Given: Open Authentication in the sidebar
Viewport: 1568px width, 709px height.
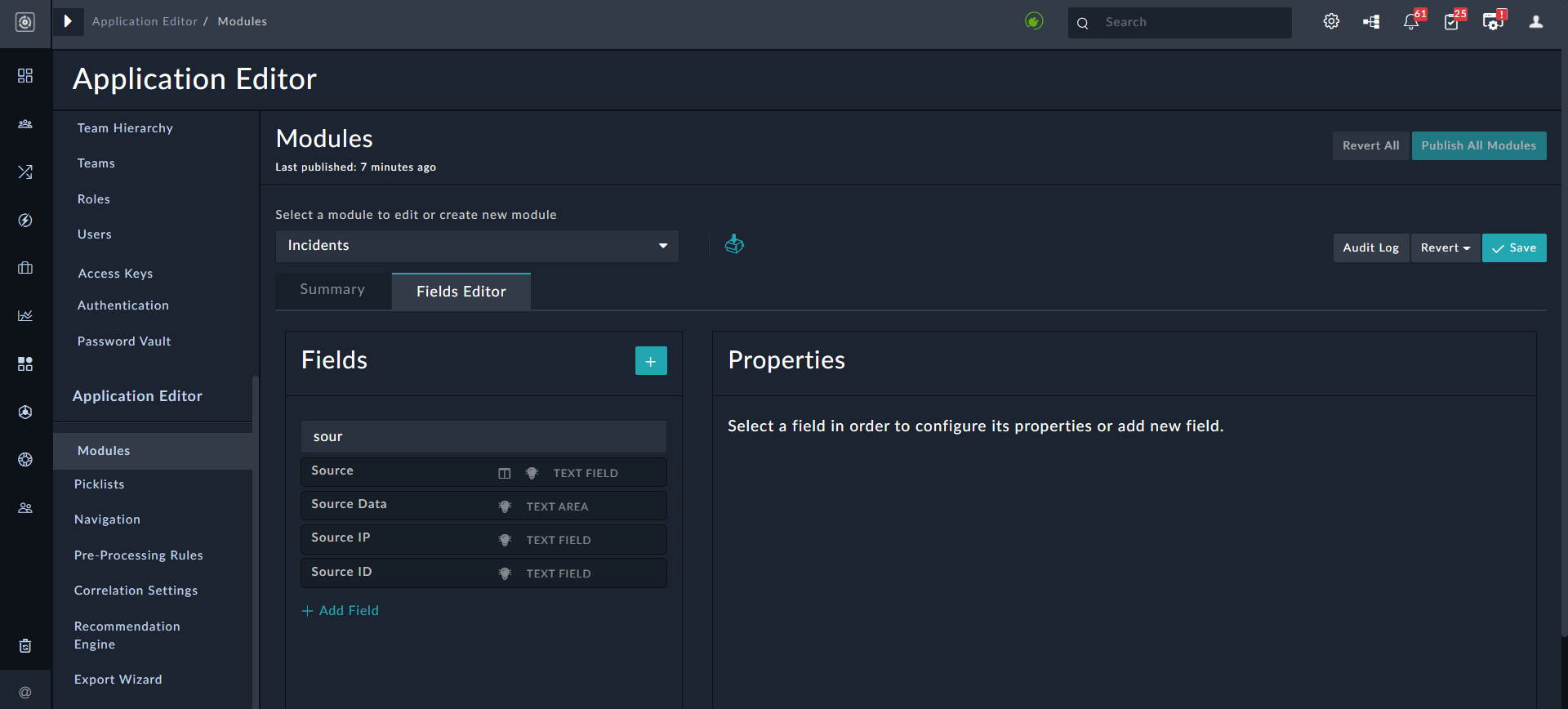Looking at the screenshot, I should pos(123,305).
